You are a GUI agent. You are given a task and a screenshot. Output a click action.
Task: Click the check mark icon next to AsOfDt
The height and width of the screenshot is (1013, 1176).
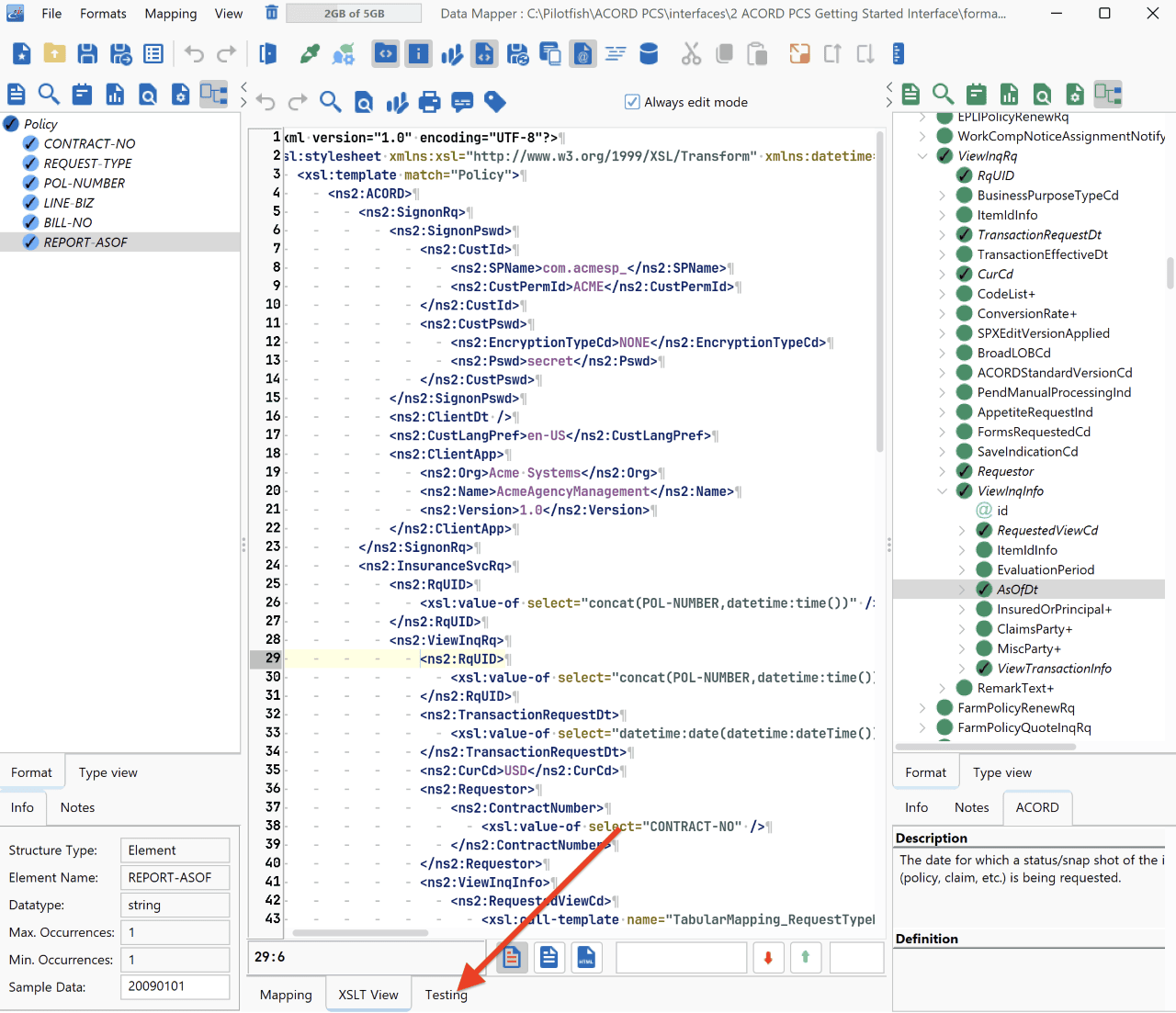(984, 590)
